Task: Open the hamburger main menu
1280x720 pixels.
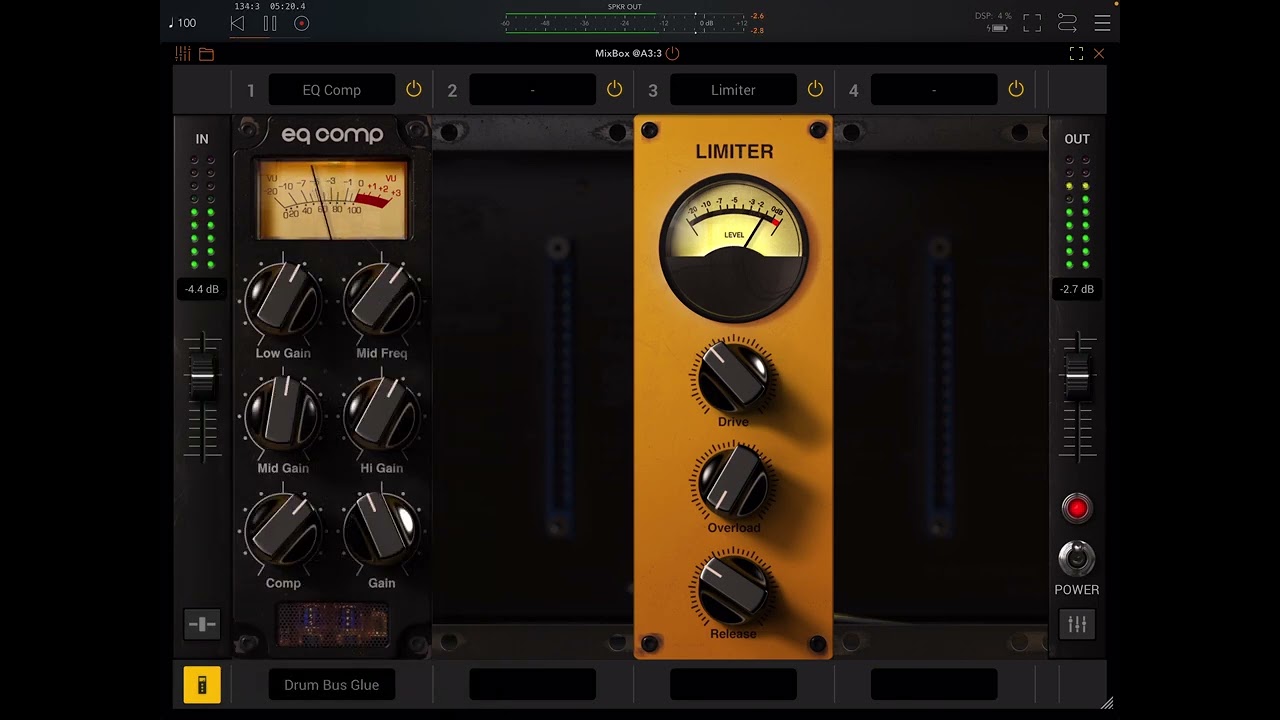Action: point(1102,23)
